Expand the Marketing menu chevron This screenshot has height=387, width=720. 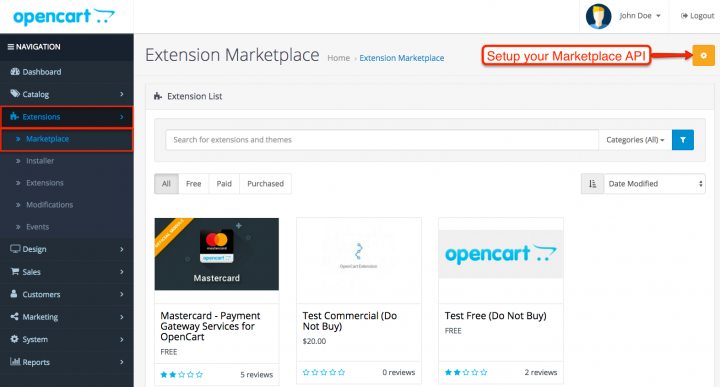(x=122, y=317)
